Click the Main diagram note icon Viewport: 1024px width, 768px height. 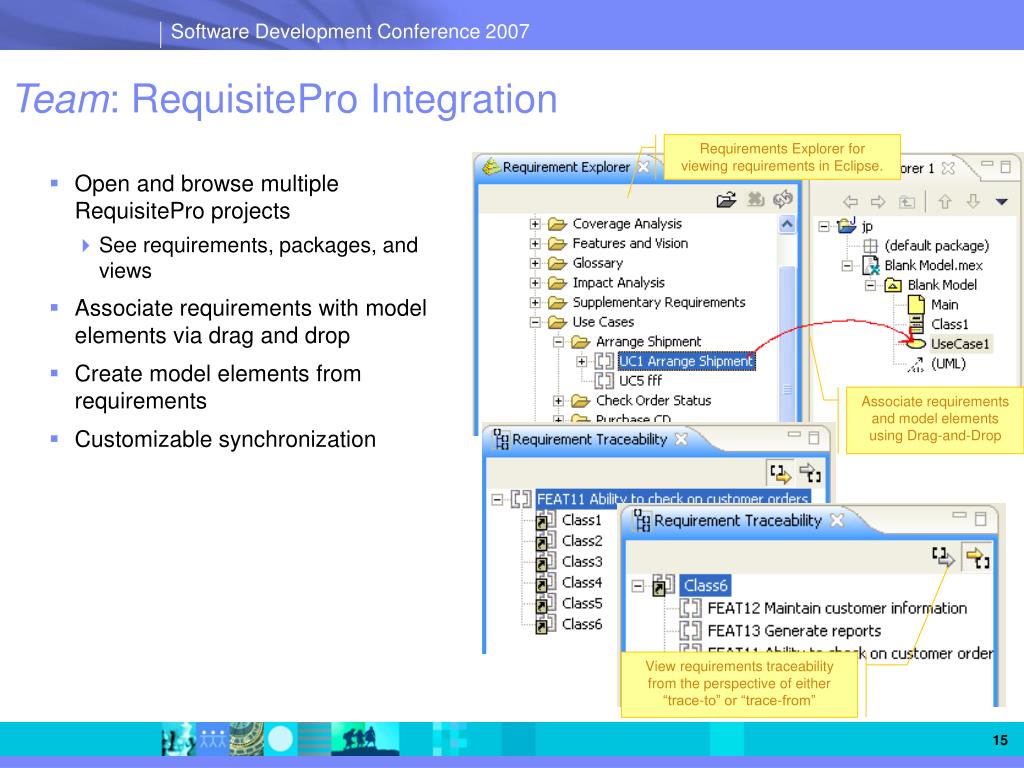916,304
